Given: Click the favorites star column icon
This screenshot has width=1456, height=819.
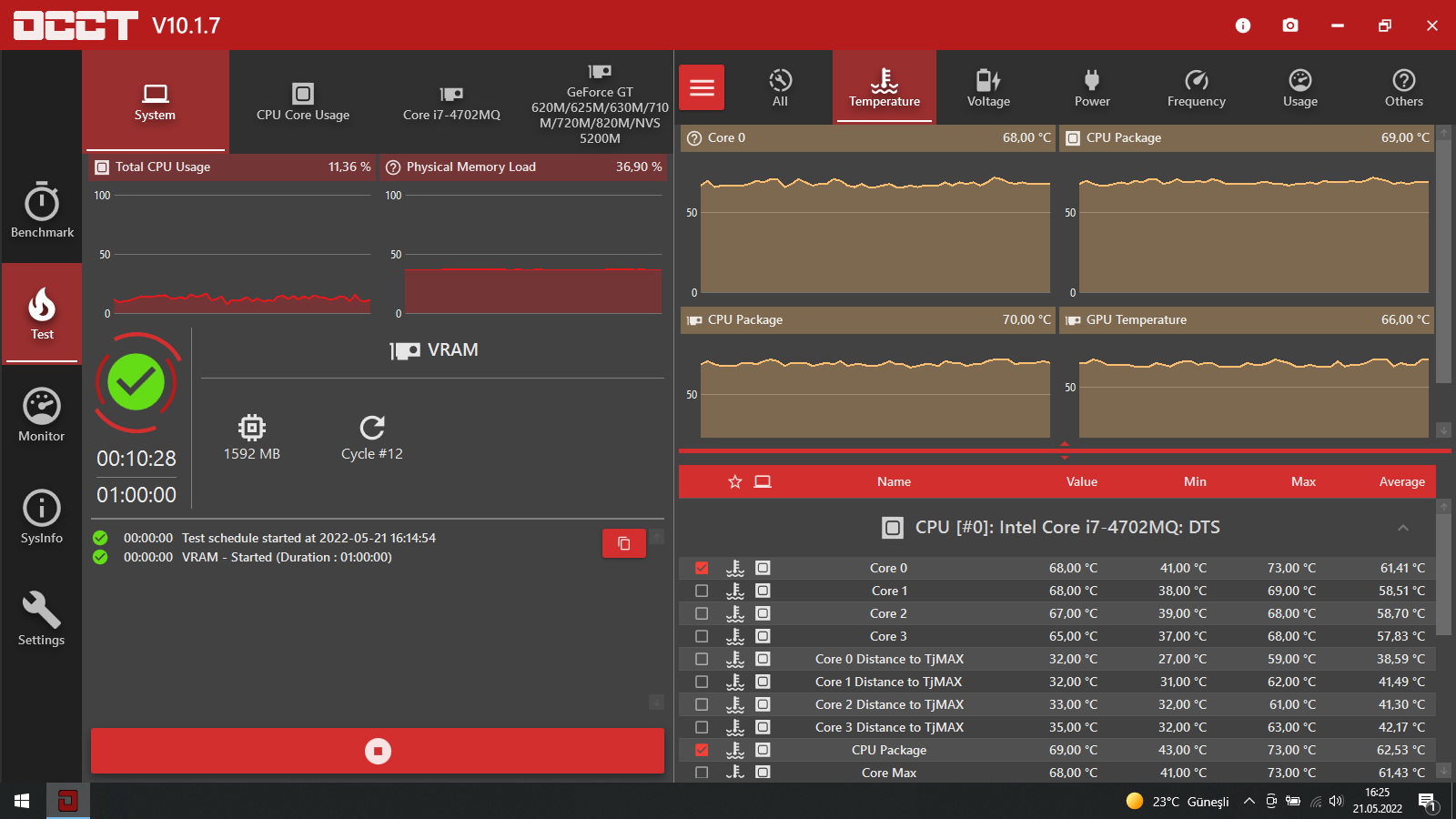Looking at the screenshot, I should [x=735, y=481].
